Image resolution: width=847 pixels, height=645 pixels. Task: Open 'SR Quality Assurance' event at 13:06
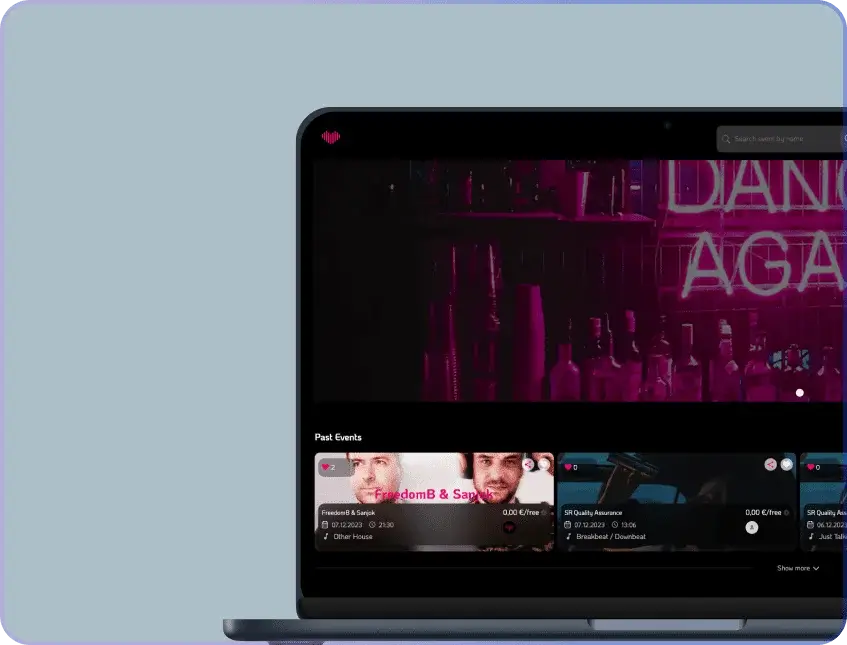[593, 513]
